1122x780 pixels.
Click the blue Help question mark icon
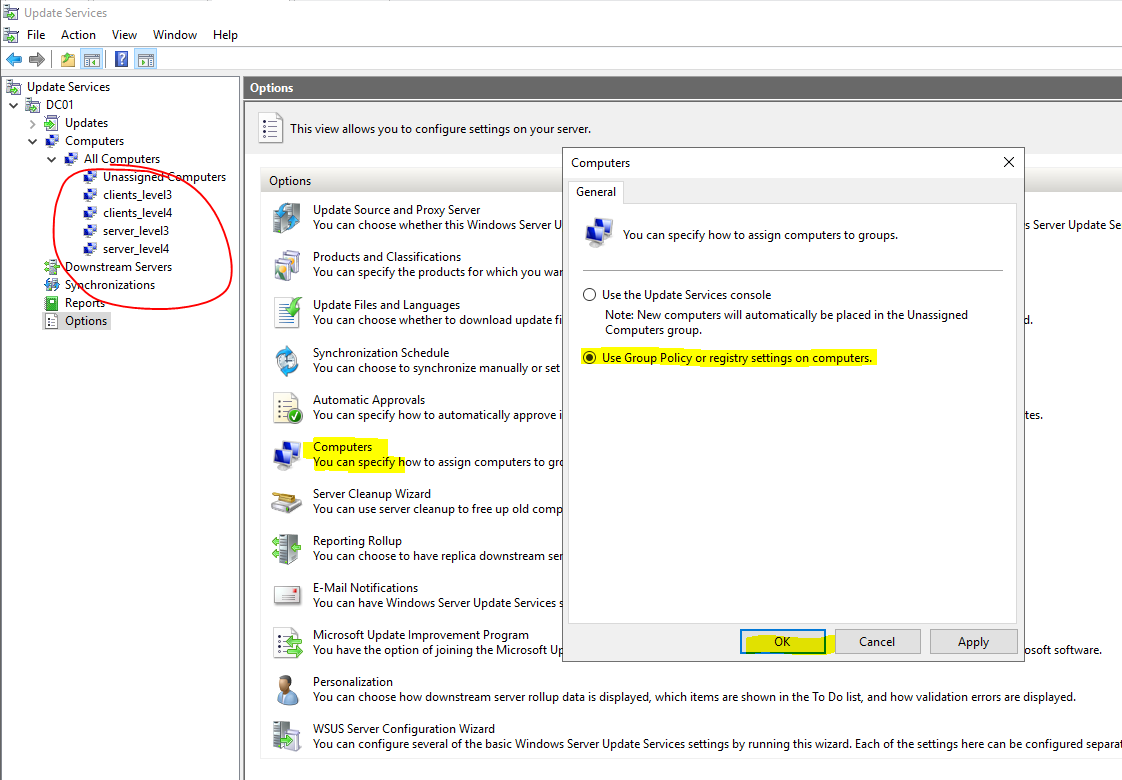122,59
